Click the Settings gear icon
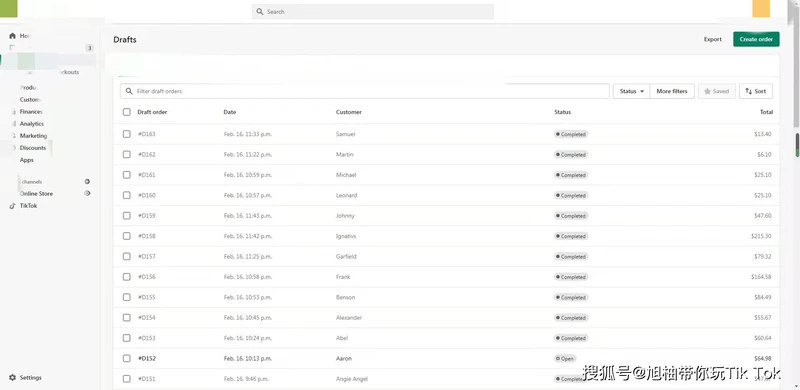This screenshot has width=800, height=390. click(x=13, y=378)
